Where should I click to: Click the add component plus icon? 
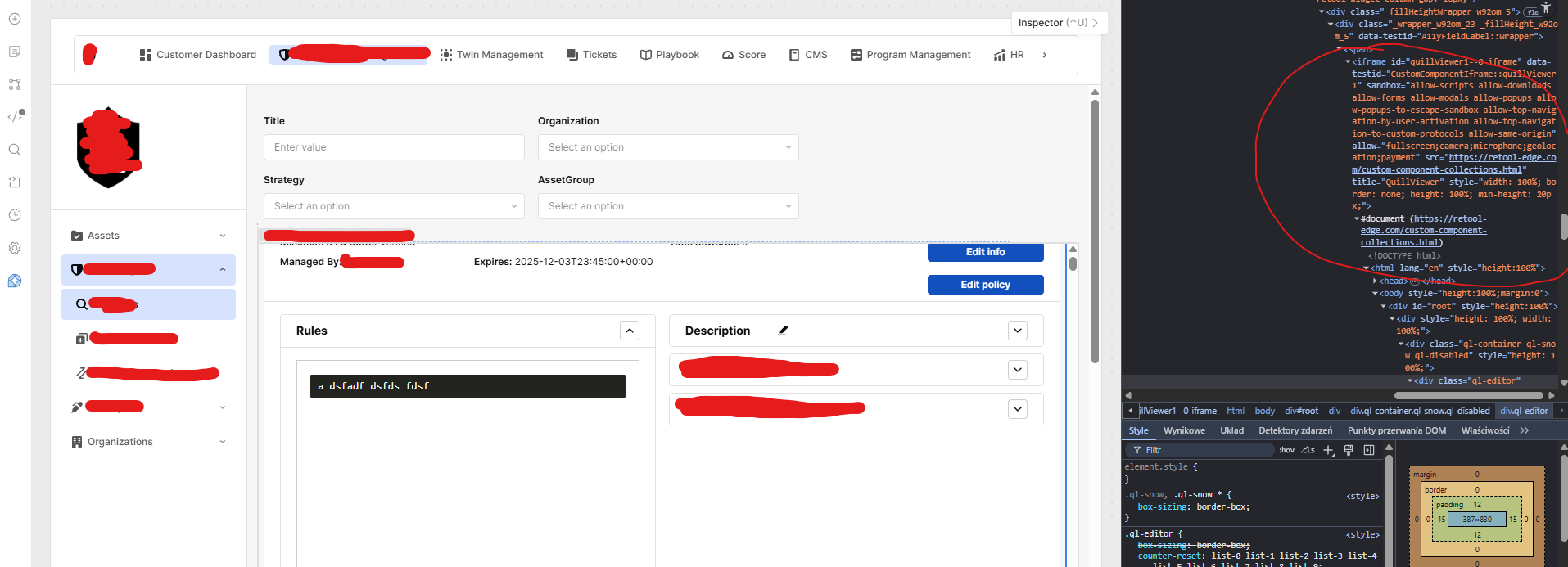point(15,19)
